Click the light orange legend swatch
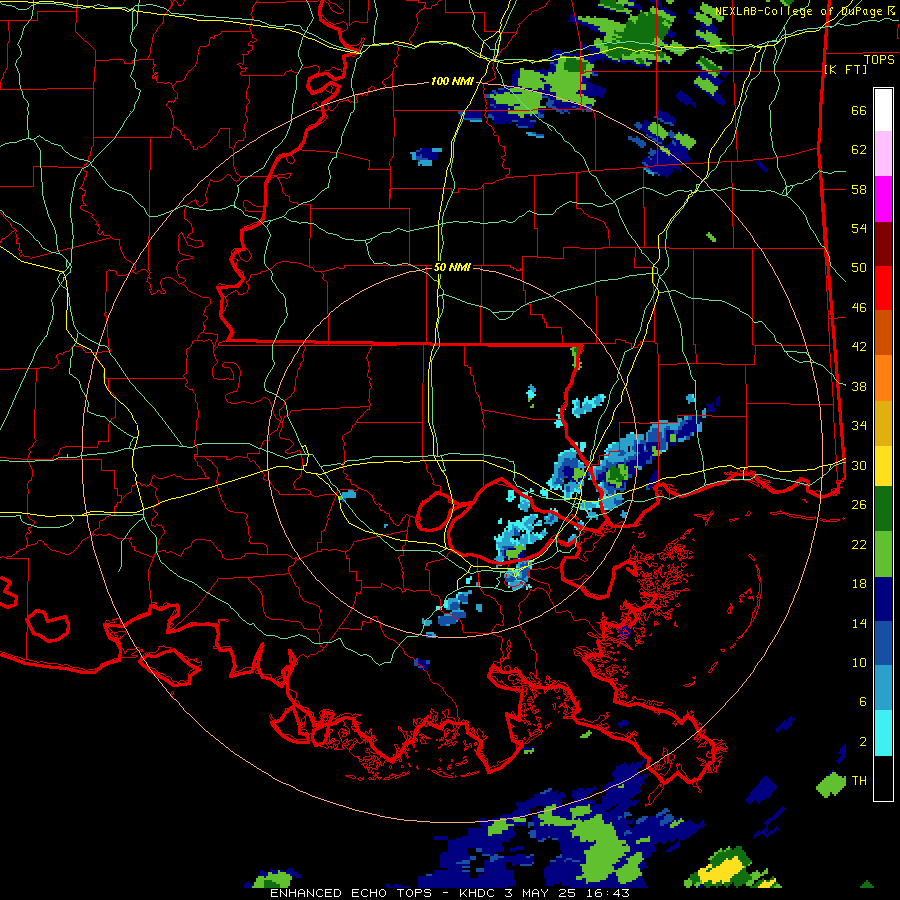 click(883, 378)
